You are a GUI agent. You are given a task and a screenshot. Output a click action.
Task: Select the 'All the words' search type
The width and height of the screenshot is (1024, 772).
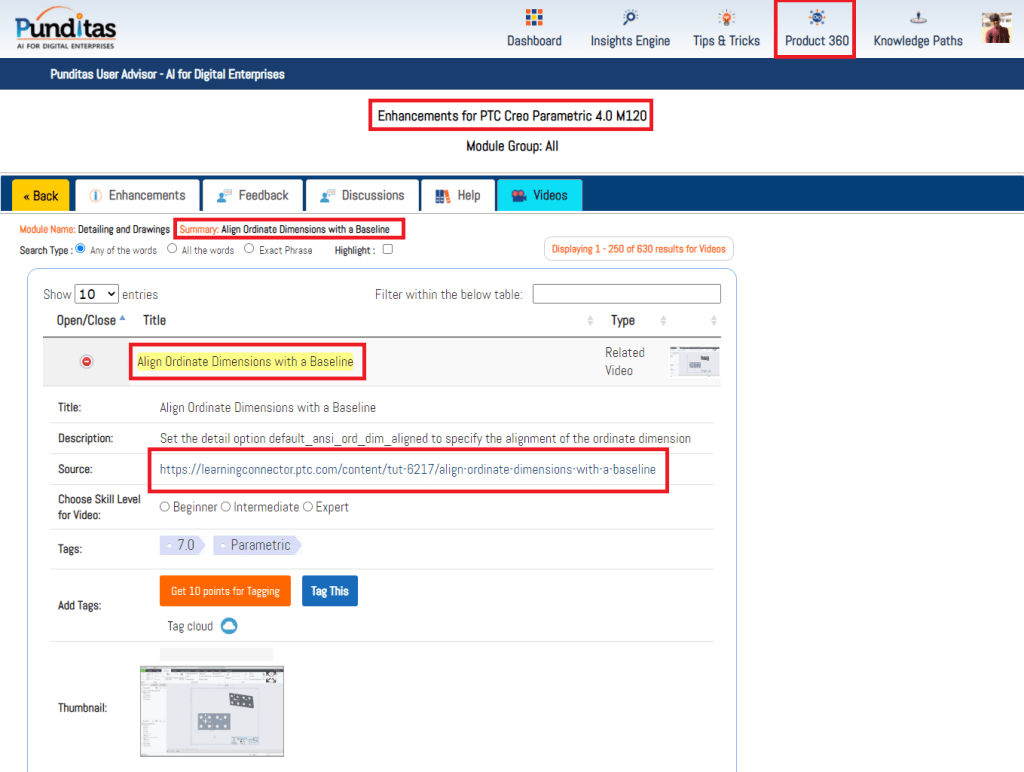tap(172, 249)
